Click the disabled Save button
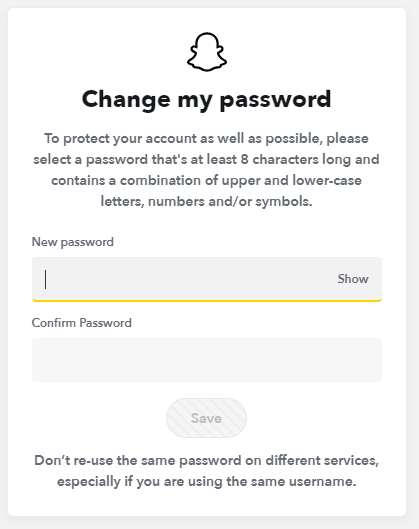 click(x=206, y=418)
